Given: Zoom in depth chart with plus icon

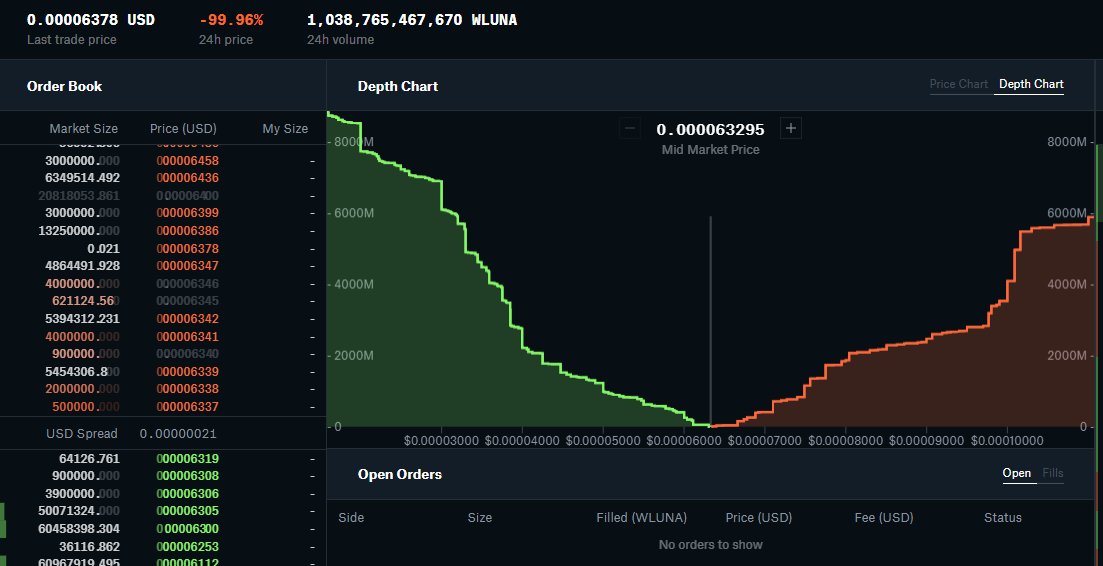Looking at the screenshot, I should pos(791,129).
